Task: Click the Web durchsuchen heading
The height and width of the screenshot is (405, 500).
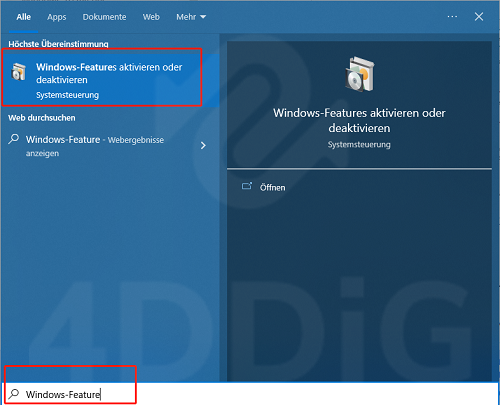Action: click(42, 118)
